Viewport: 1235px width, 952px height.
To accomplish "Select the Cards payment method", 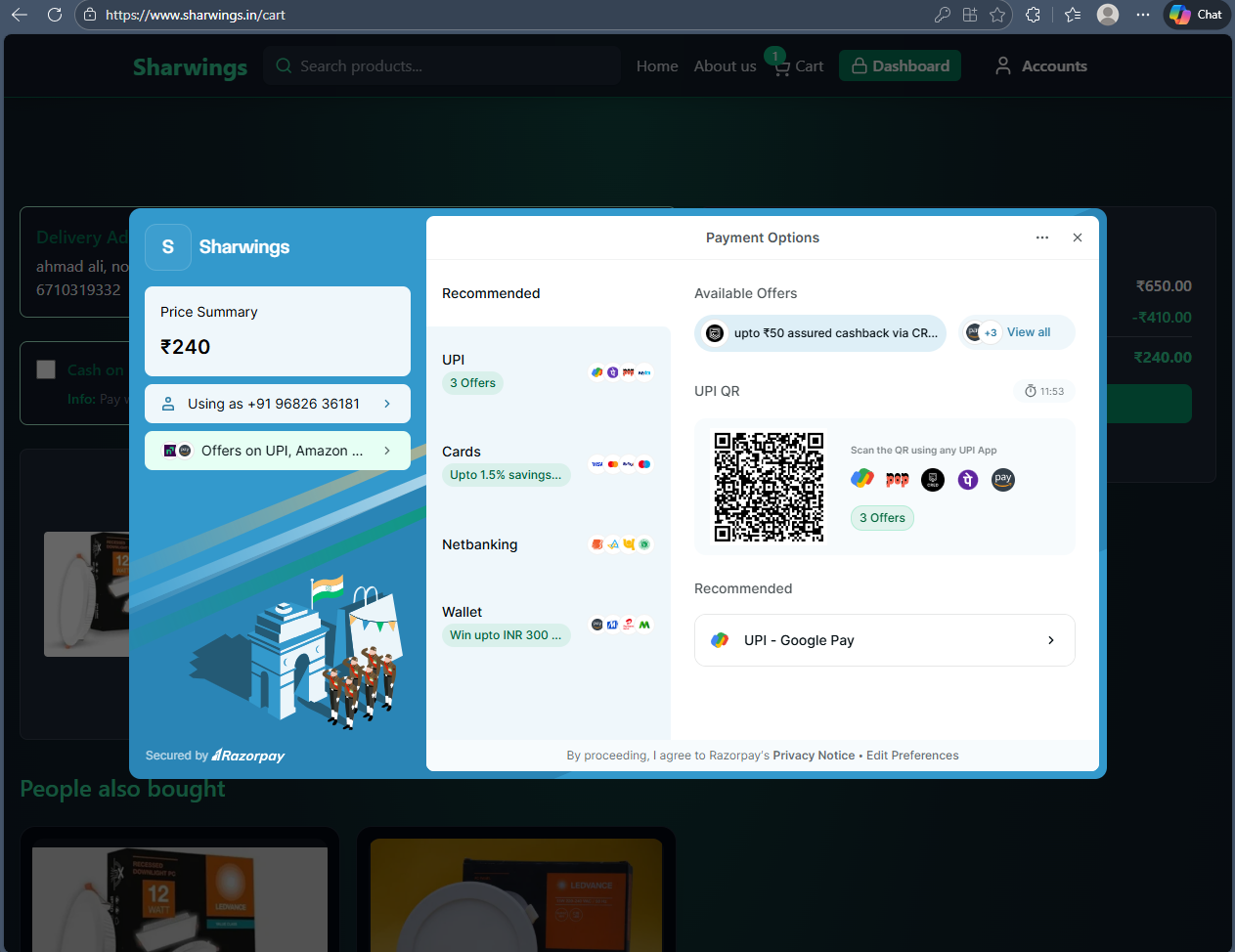I will point(549,464).
